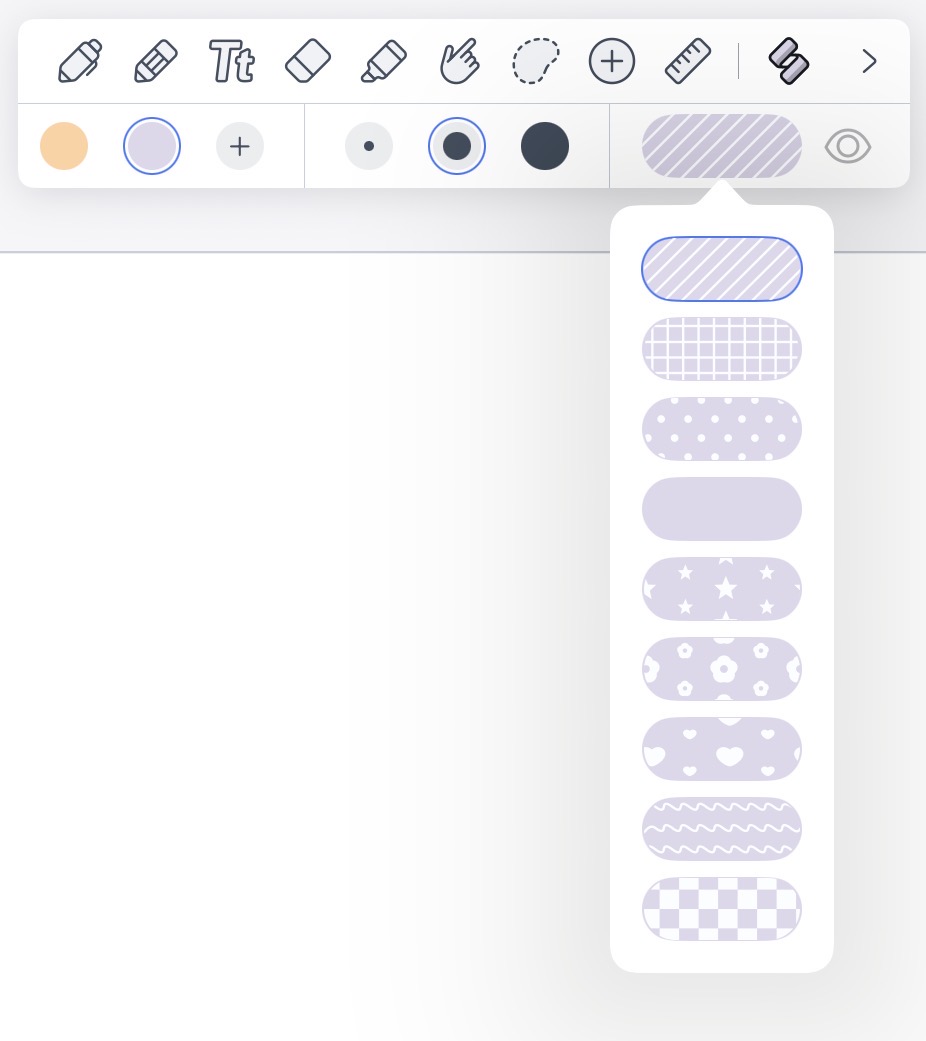The height and width of the screenshot is (1041, 926).
Task: Select the Pencil tool
Action: click(x=155, y=61)
